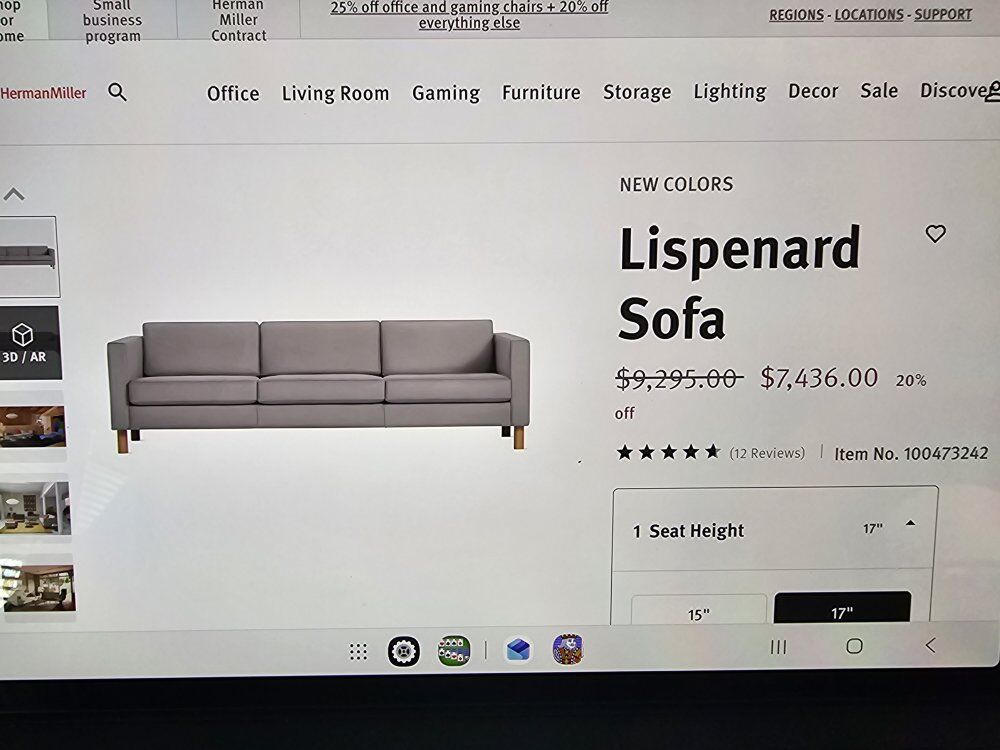Open recent apps navigation button
The width and height of the screenshot is (1000, 750).
[778, 647]
